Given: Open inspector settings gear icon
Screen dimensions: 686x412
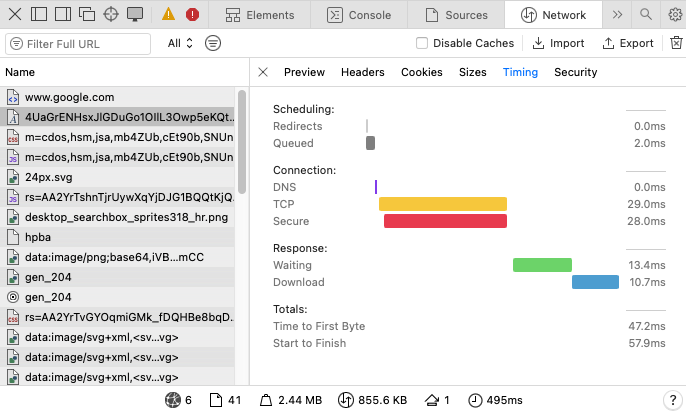Looking at the screenshot, I should (675, 15).
